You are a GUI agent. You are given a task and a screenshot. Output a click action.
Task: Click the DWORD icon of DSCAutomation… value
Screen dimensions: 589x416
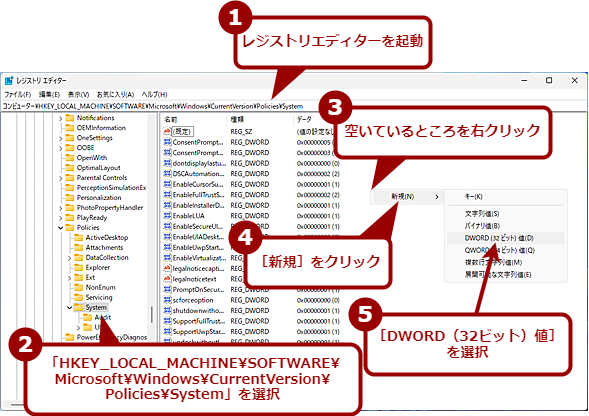[168, 174]
